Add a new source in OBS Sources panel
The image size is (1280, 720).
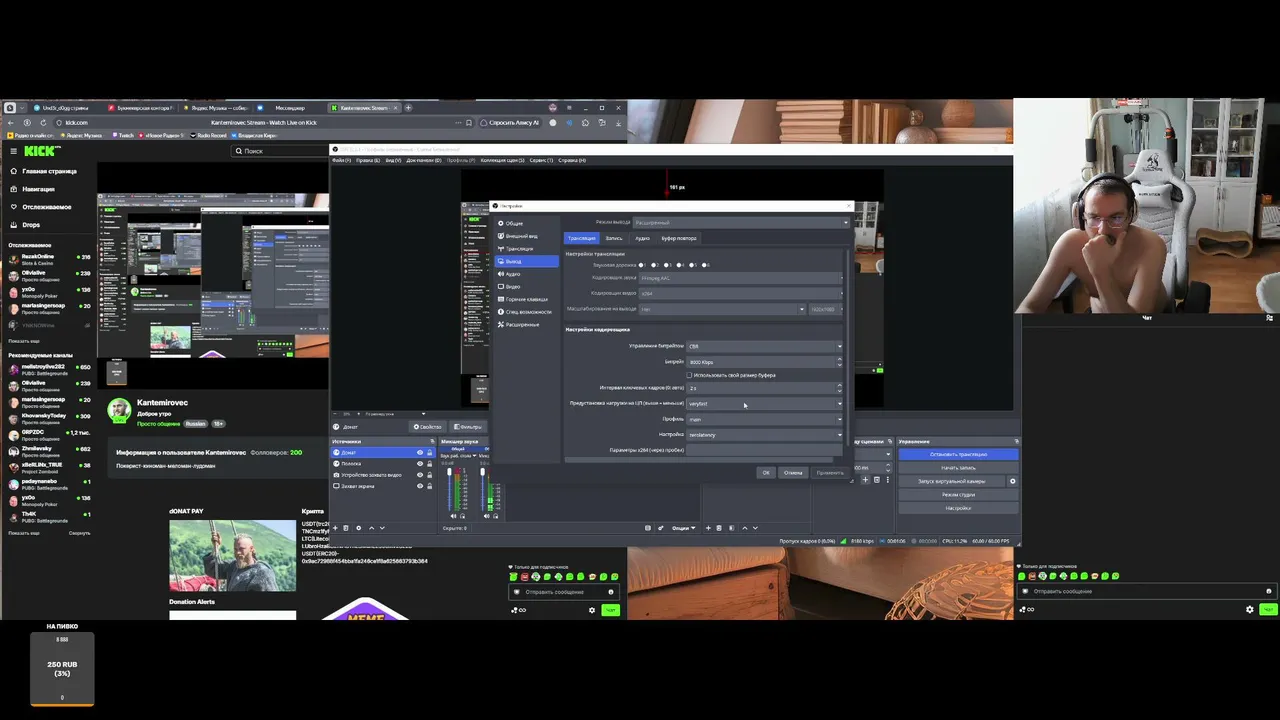pyautogui.click(x=336, y=528)
